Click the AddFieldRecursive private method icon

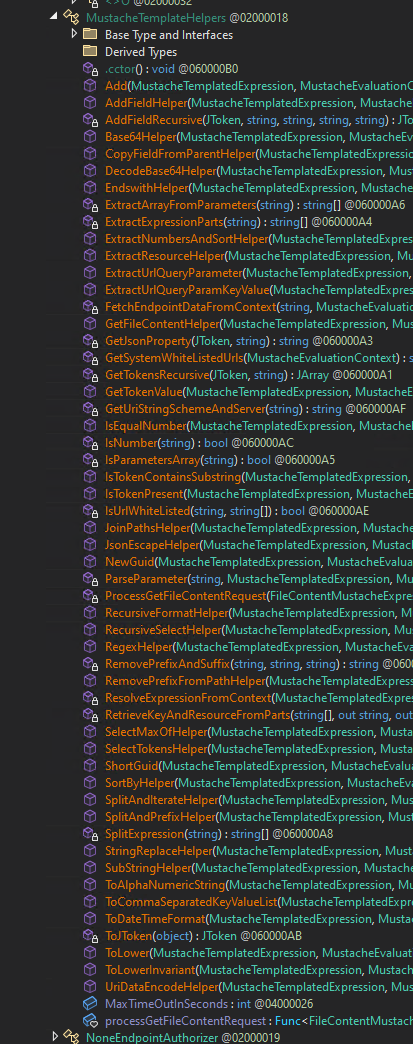click(x=90, y=120)
